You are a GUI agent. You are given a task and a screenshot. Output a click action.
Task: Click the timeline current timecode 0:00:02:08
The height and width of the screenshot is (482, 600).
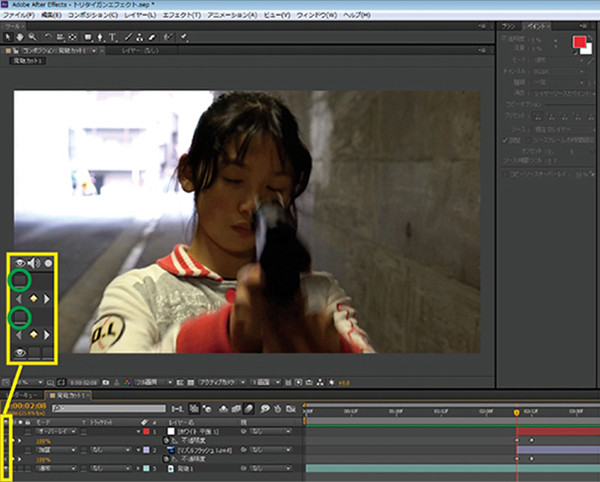[28, 406]
